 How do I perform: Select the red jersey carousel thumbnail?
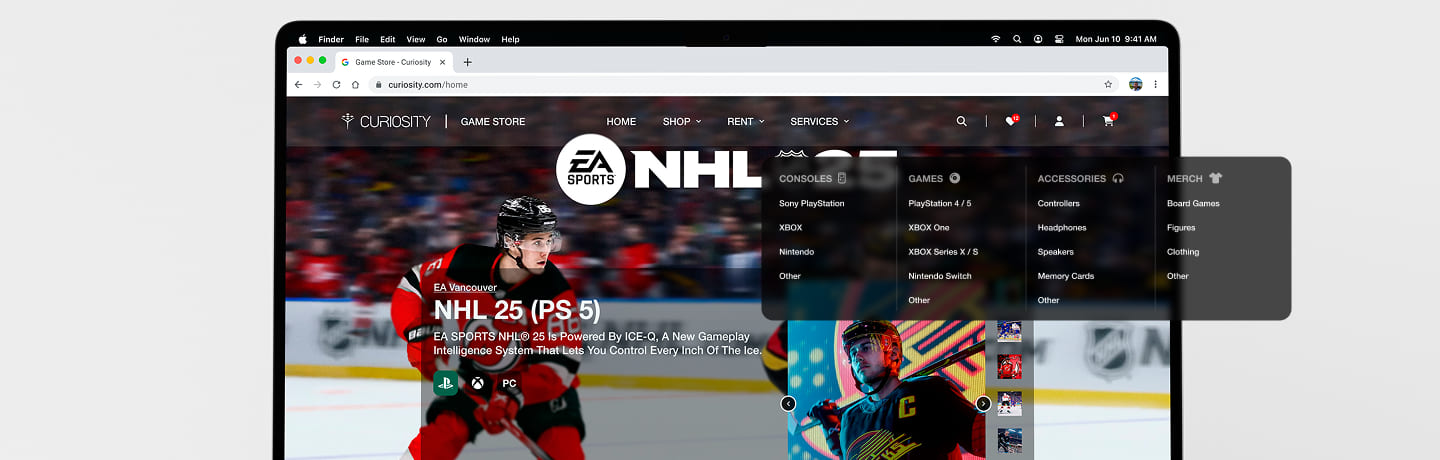[1009, 366]
